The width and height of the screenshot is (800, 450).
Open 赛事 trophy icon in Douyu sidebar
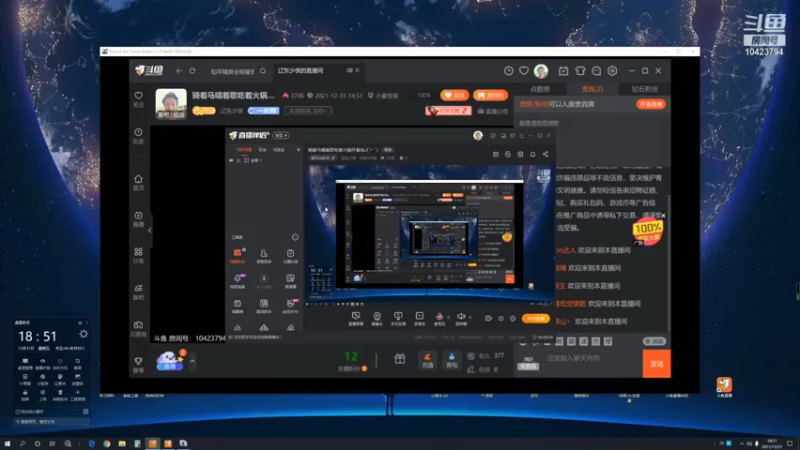[138, 365]
